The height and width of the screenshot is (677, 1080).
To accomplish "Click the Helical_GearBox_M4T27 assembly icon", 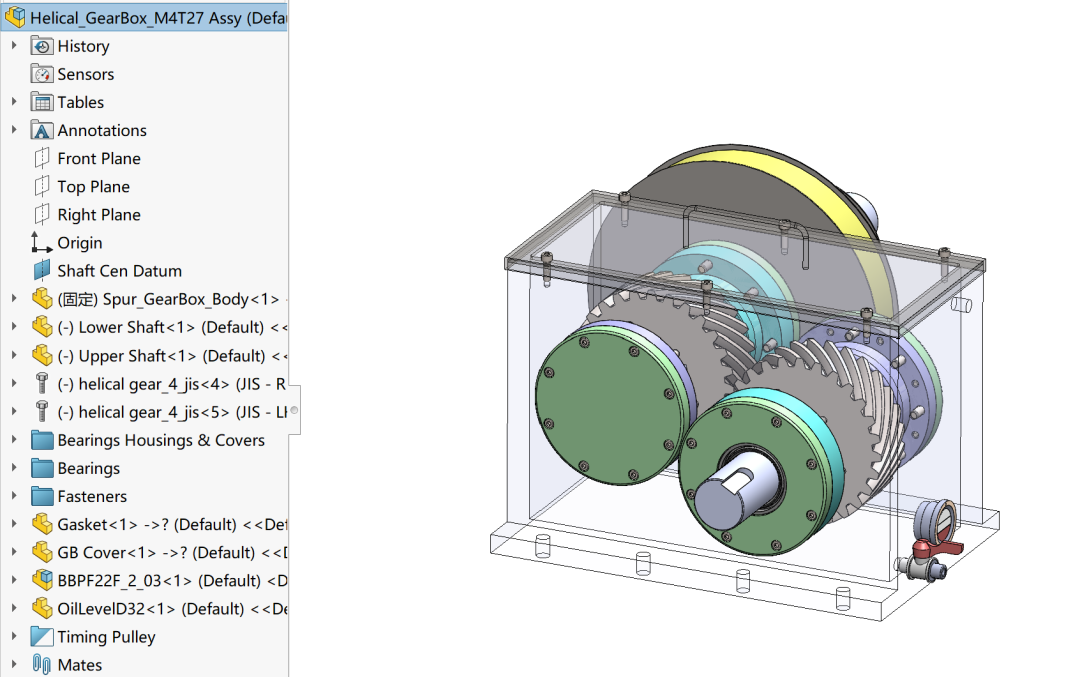I will [x=14, y=17].
